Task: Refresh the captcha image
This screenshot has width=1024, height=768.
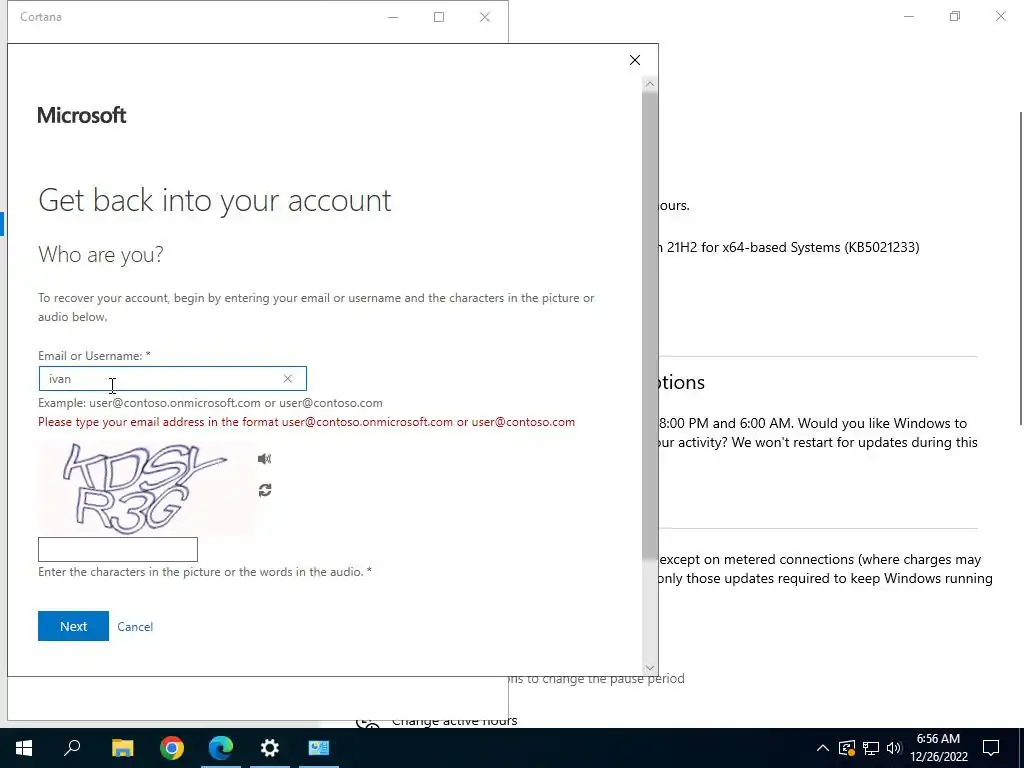Action: [x=264, y=490]
